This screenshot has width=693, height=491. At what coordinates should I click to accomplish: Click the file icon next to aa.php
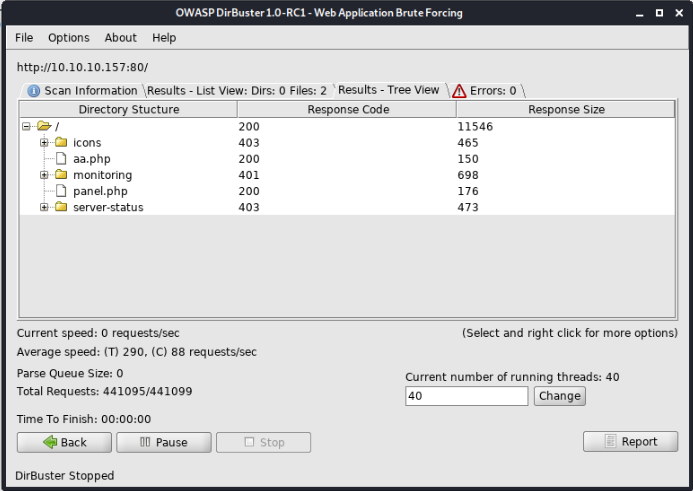[61, 158]
